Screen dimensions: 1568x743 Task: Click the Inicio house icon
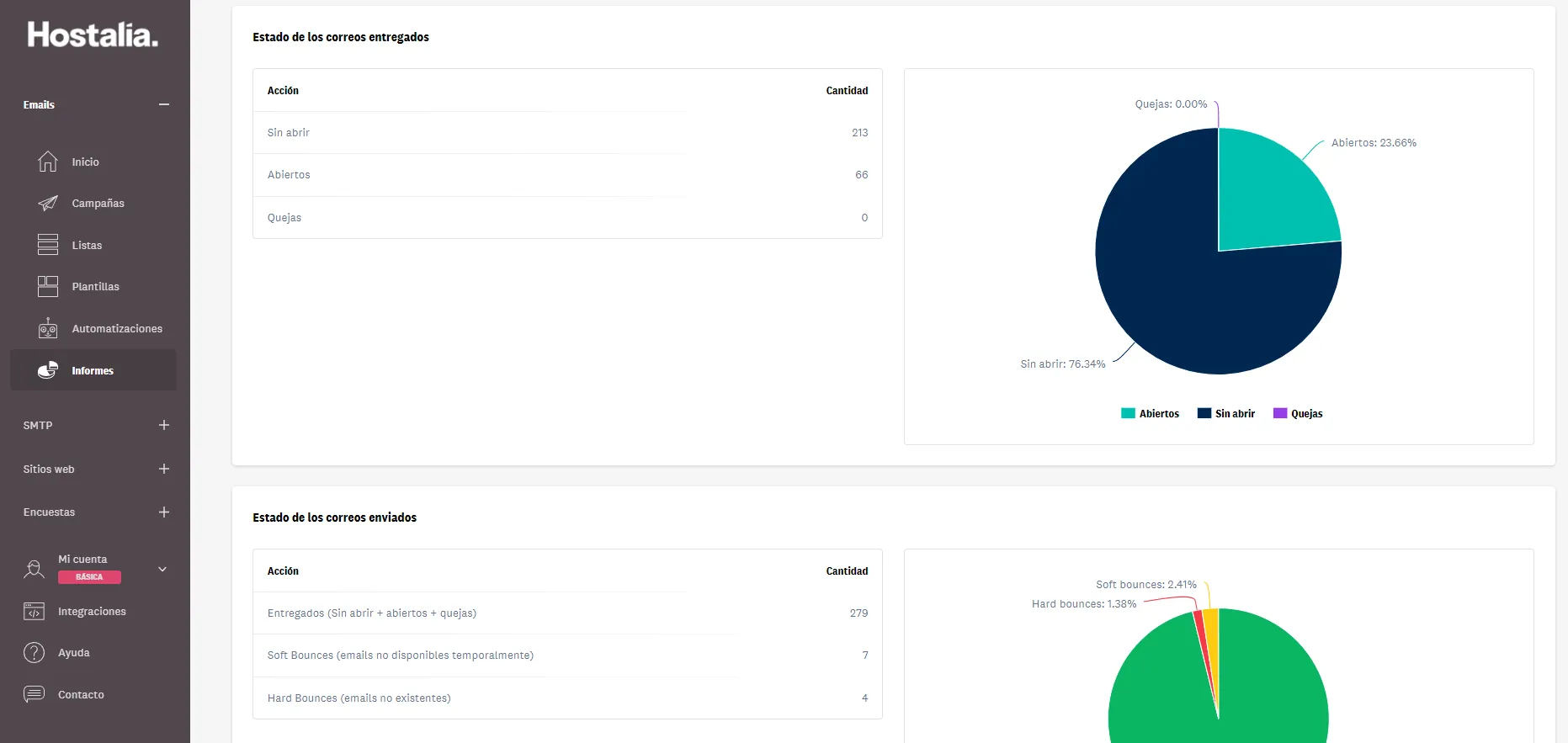click(48, 161)
